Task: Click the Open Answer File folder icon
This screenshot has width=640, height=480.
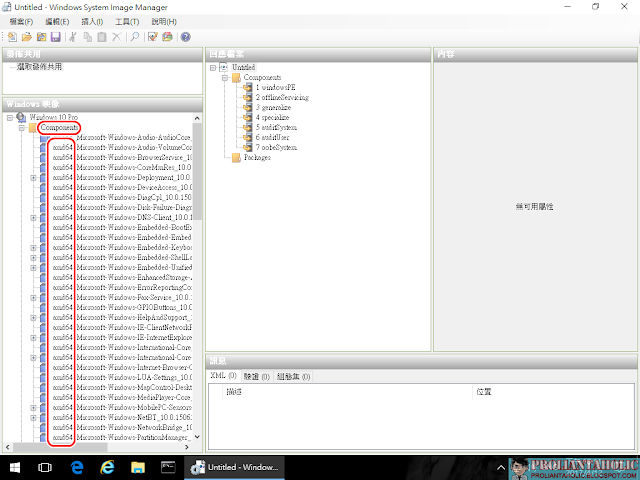Action: 27,37
